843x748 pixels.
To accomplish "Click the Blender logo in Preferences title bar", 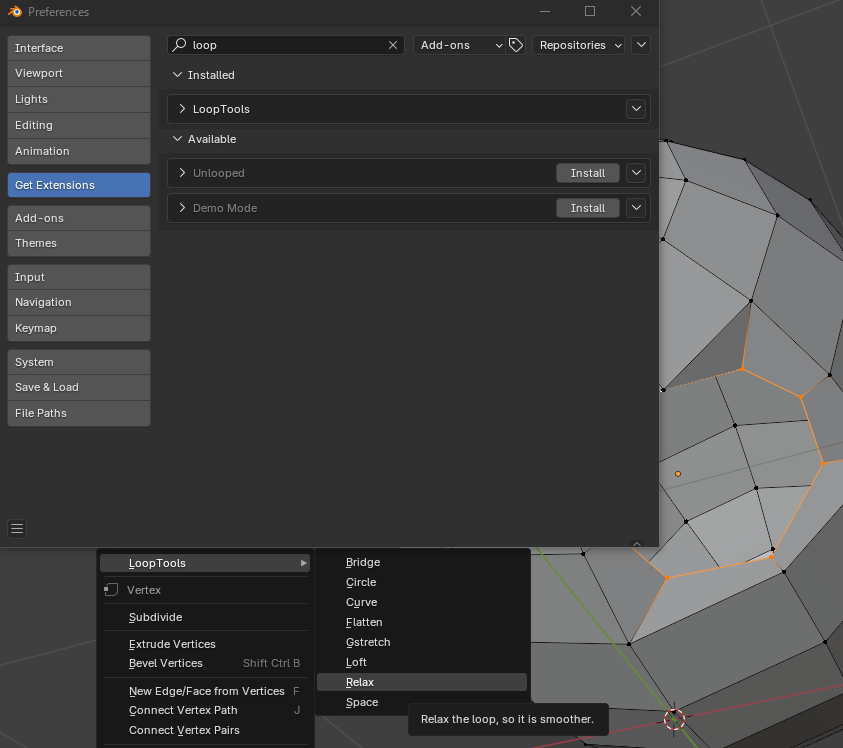I will click(x=15, y=11).
